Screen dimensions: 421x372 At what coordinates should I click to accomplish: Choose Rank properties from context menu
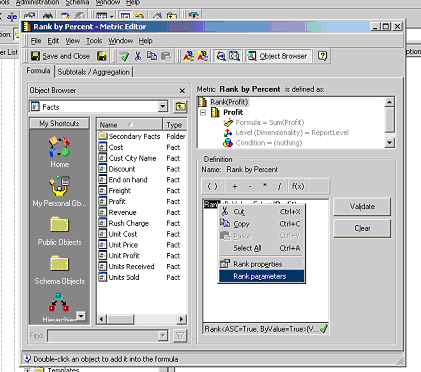click(261, 264)
